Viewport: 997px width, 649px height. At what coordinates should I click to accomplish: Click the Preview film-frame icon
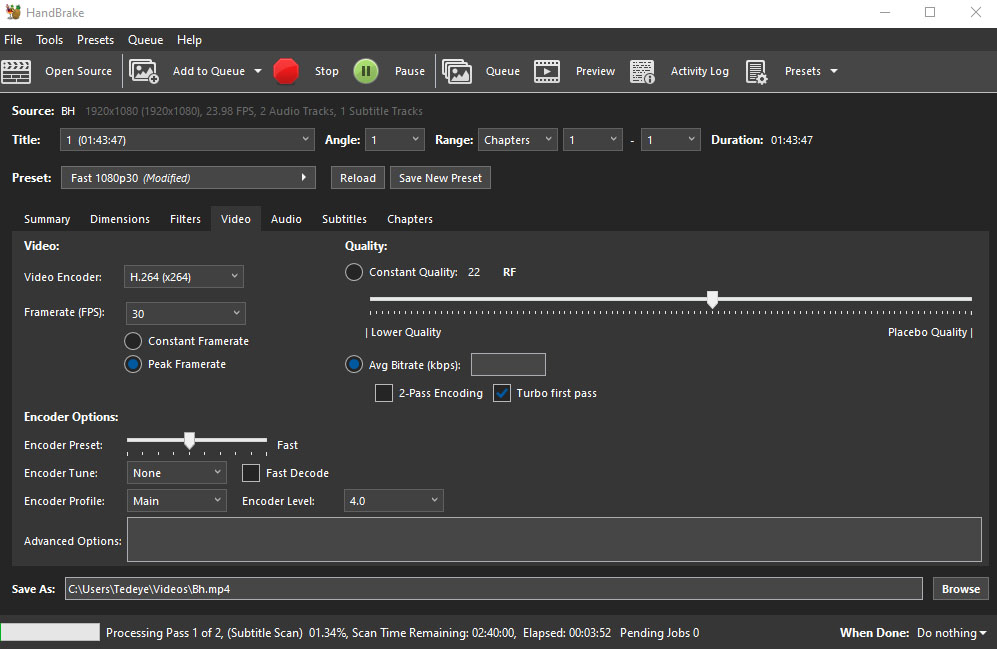[x=547, y=71]
